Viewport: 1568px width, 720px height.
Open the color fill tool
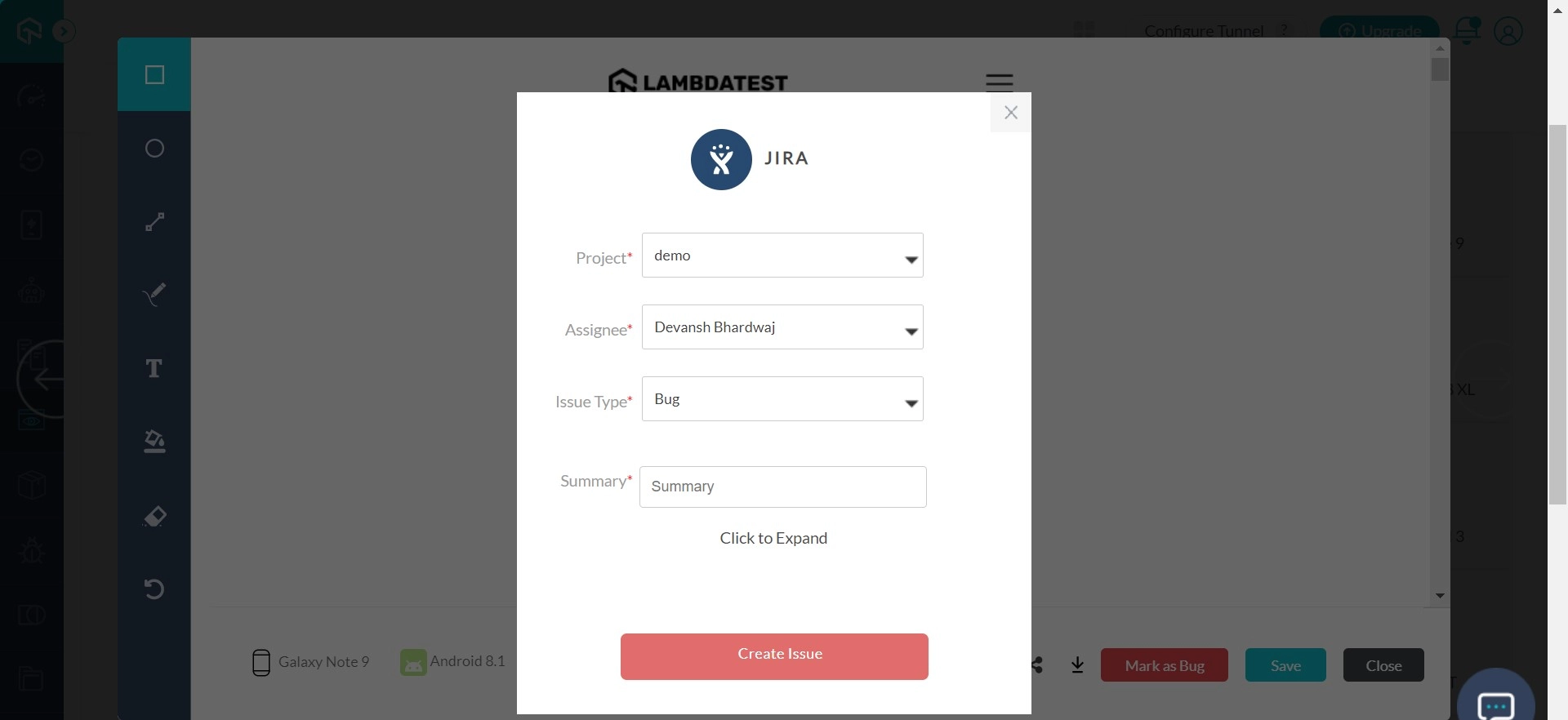(154, 442)
